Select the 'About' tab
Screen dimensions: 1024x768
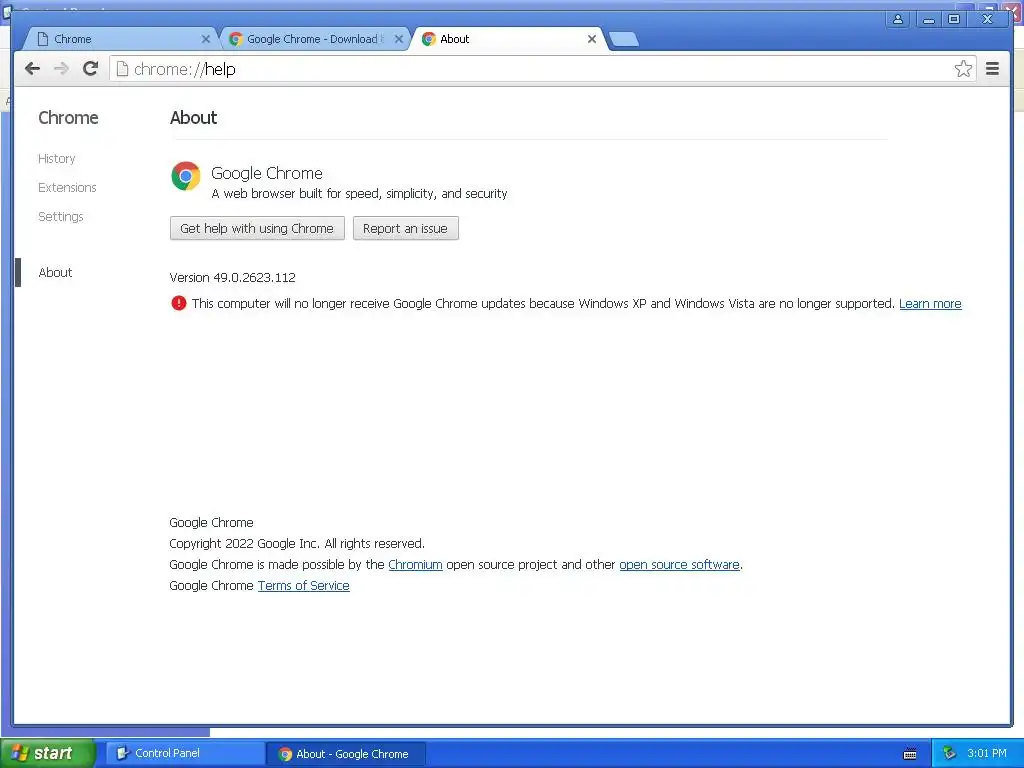508,39
